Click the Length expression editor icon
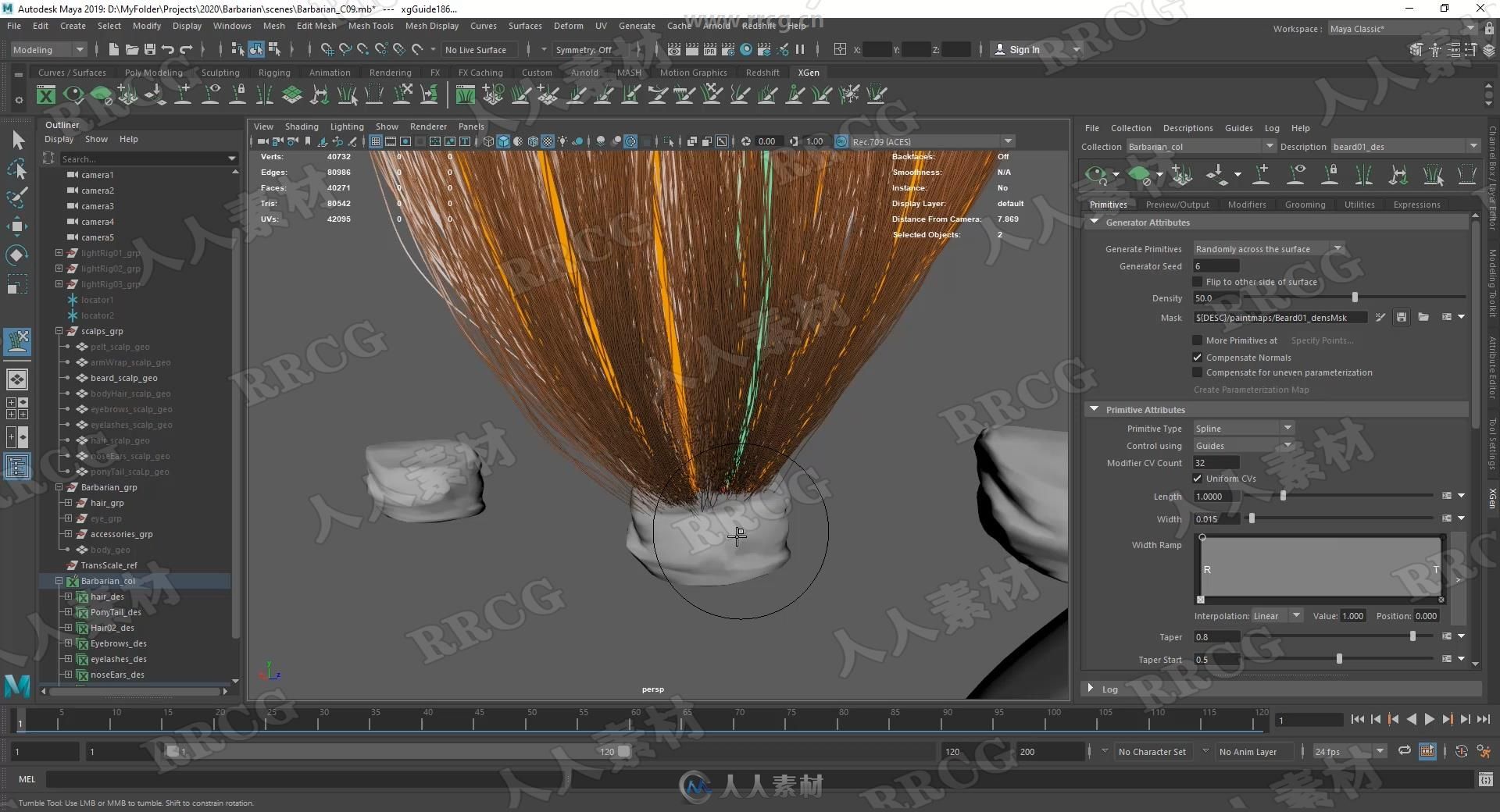 point(1447,496)
